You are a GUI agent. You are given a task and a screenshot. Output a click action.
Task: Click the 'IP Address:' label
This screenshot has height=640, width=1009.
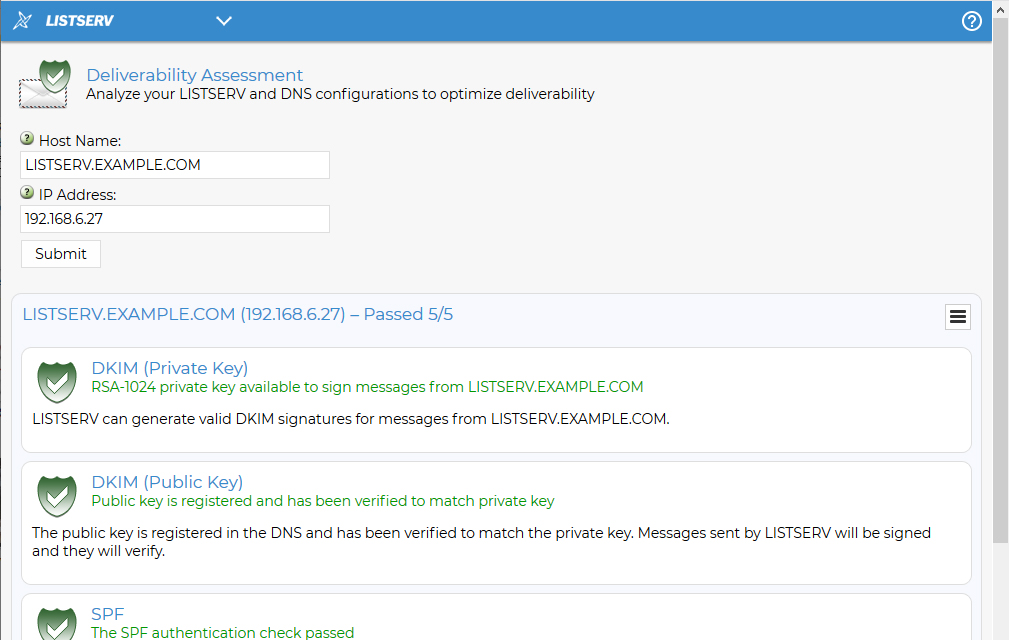(77, 195)
